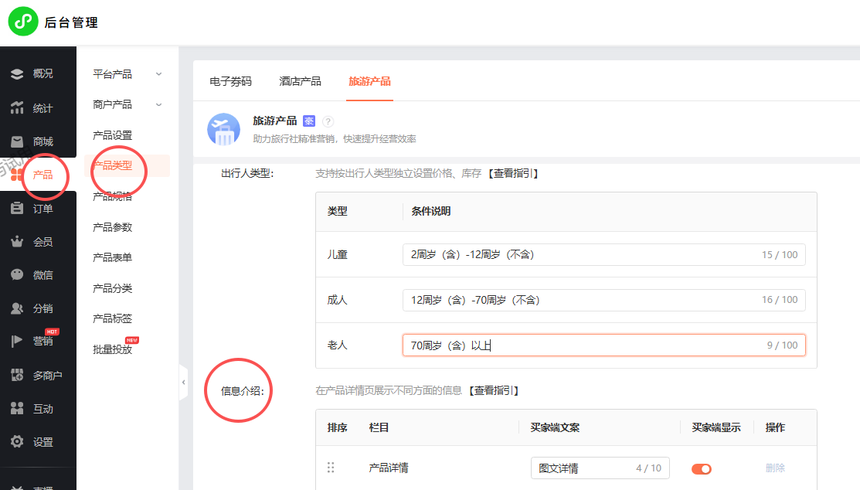Click the green 后台管理 logo icon
860x490 pixels.
point(23,21)
